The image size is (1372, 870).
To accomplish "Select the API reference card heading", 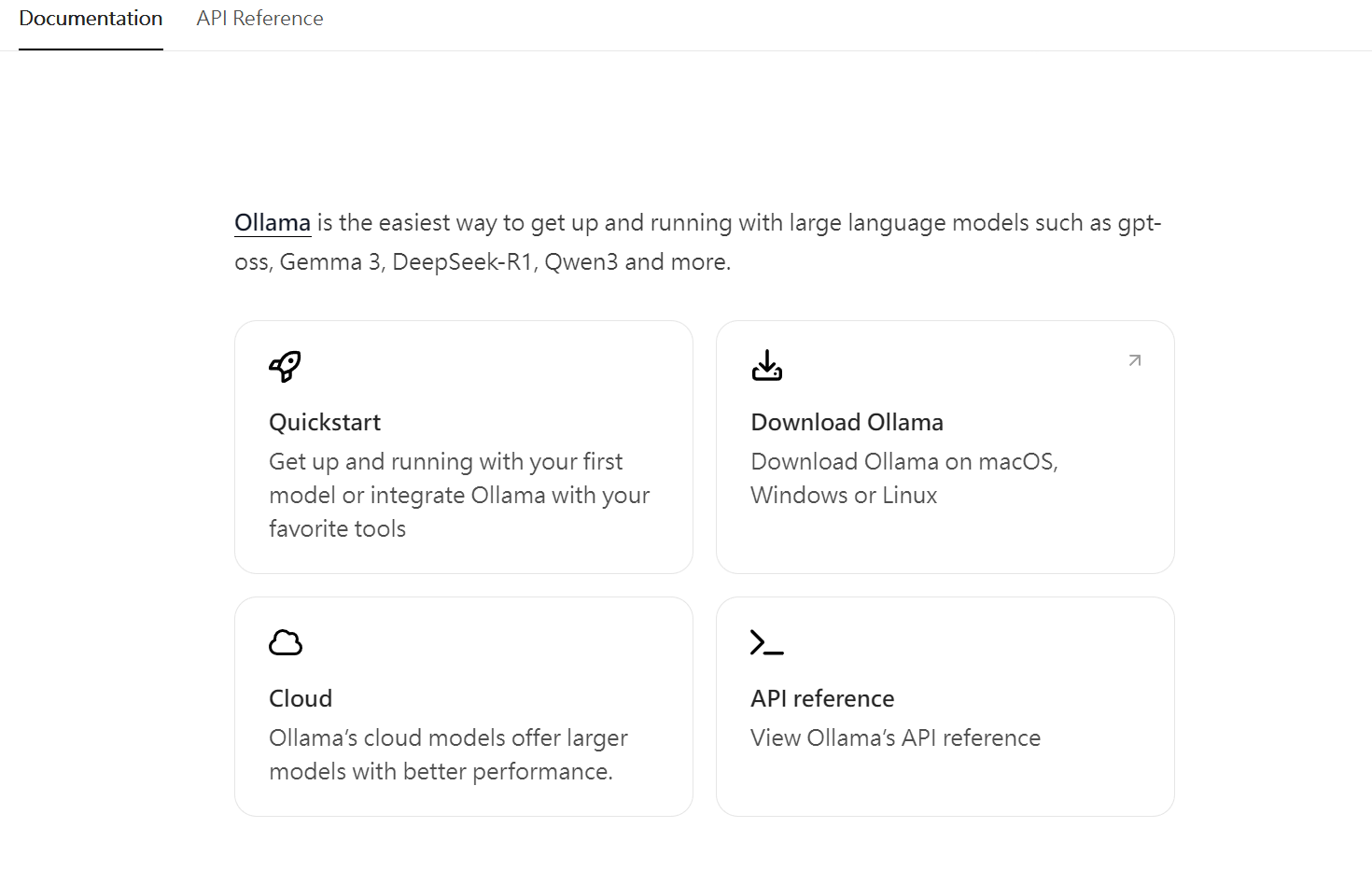I will tap(822, 698).
